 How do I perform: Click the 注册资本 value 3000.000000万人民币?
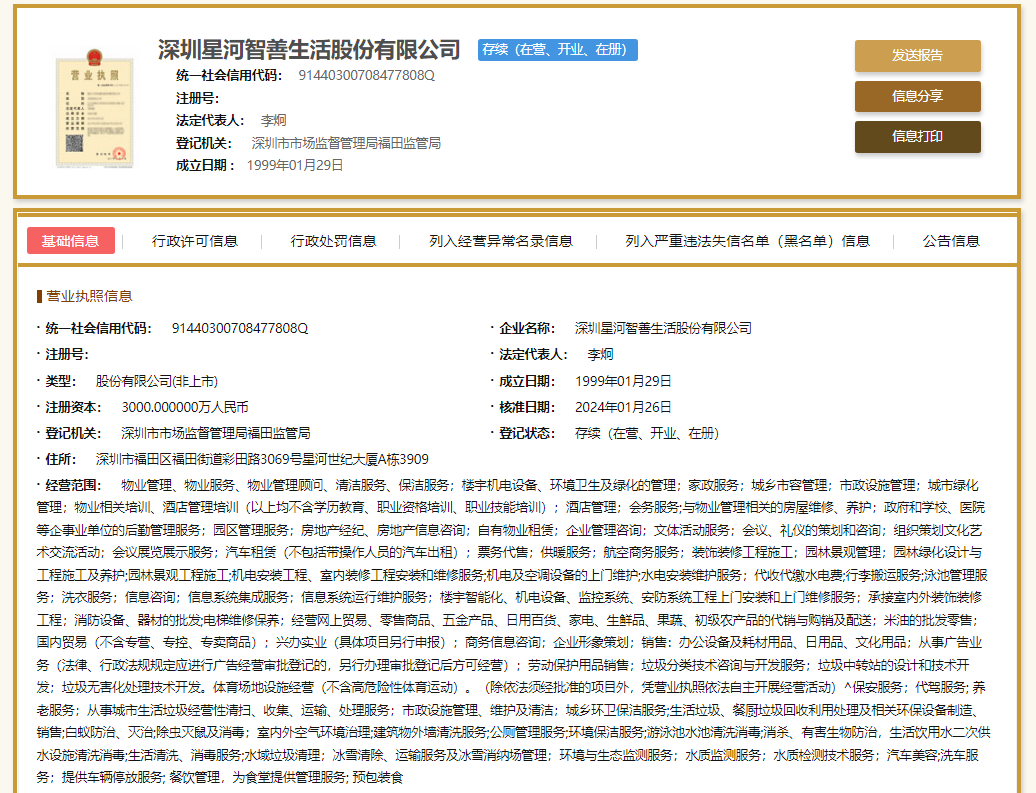[x=184, y=407]
